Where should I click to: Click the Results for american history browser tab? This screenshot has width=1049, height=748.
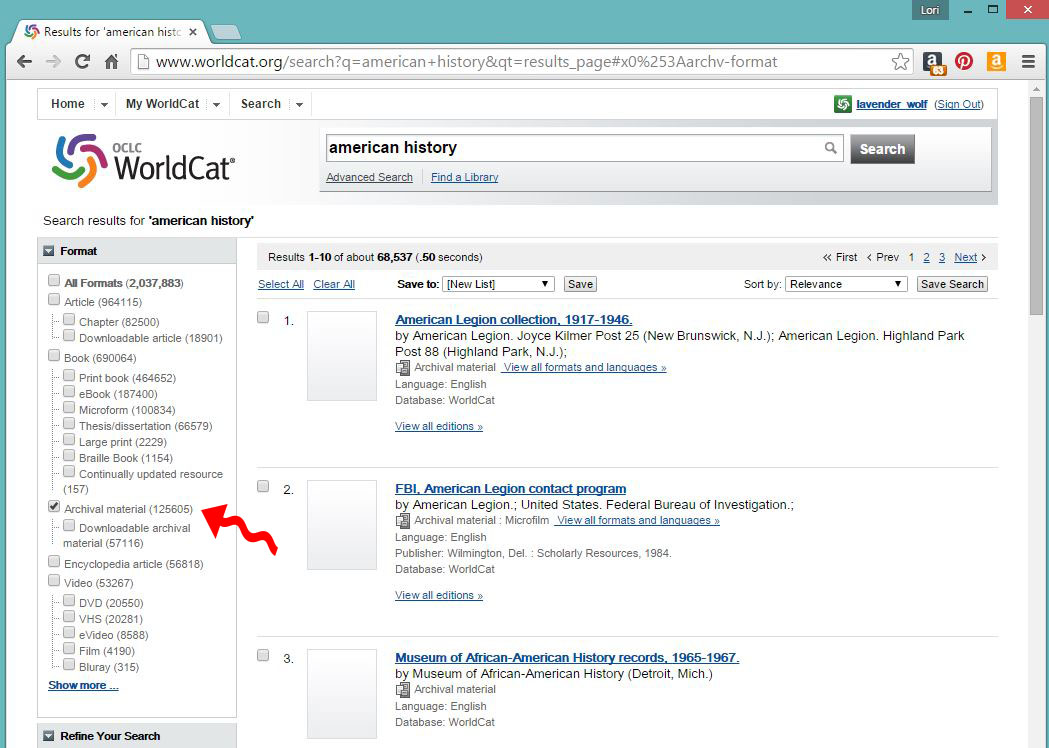tap(110, 31)
